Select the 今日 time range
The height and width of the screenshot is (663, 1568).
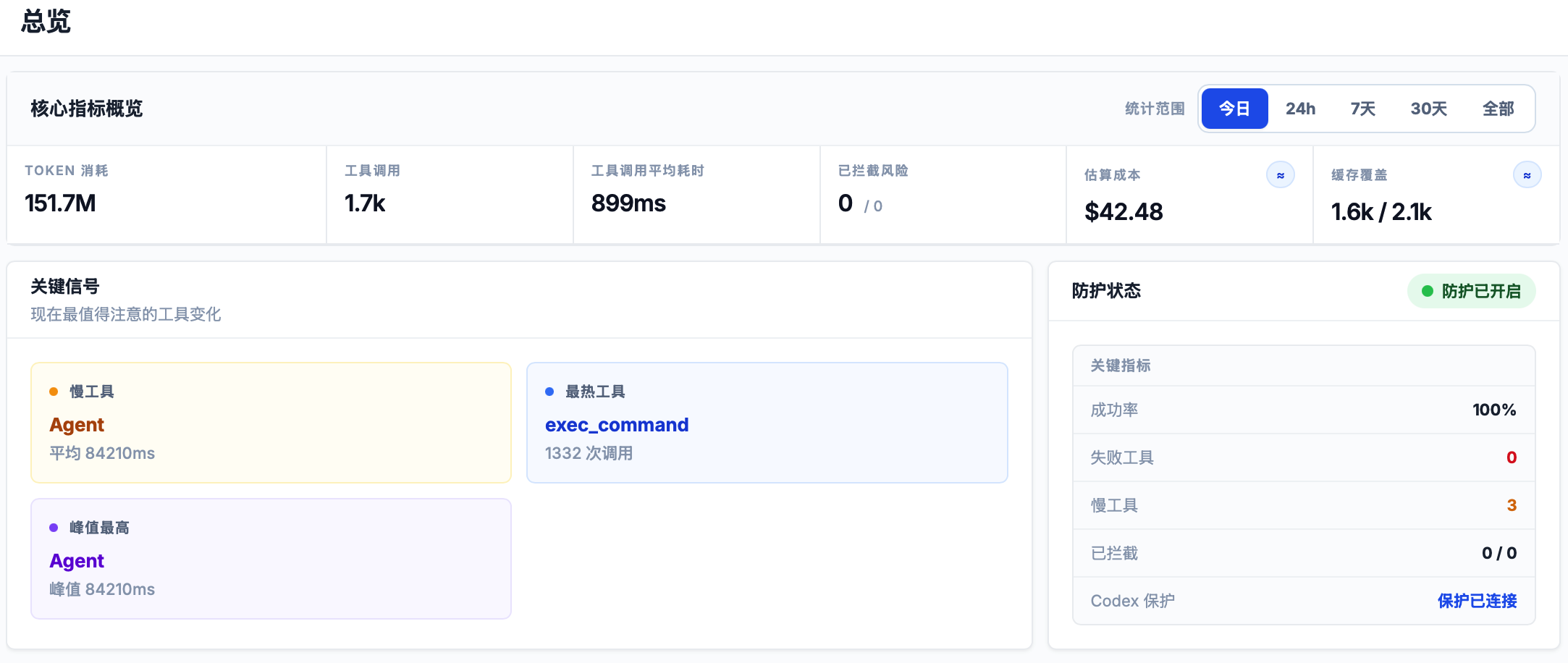pos(1234,109)
